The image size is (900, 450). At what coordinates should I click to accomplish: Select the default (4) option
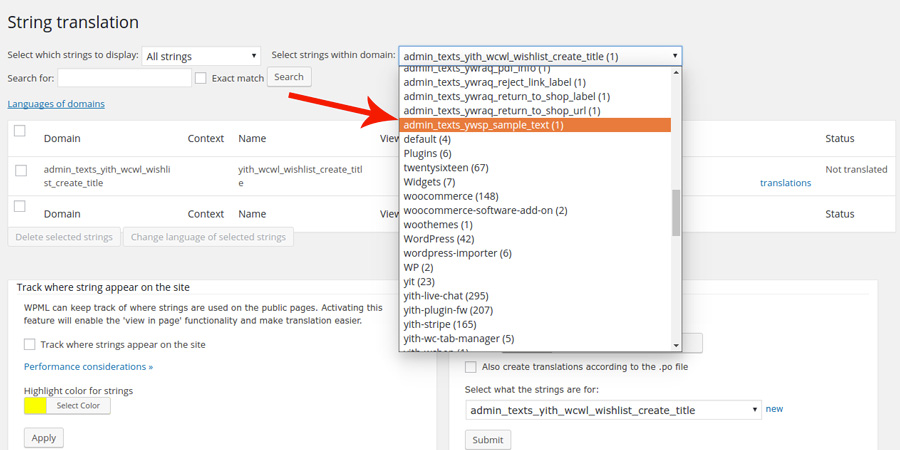tap(535, 139)
